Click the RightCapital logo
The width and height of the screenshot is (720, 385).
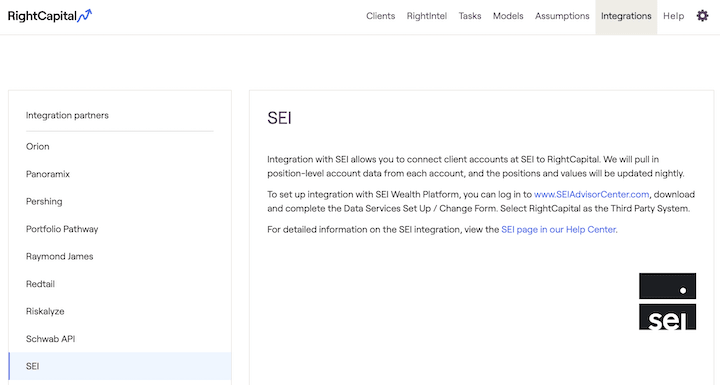click(50, 16)
